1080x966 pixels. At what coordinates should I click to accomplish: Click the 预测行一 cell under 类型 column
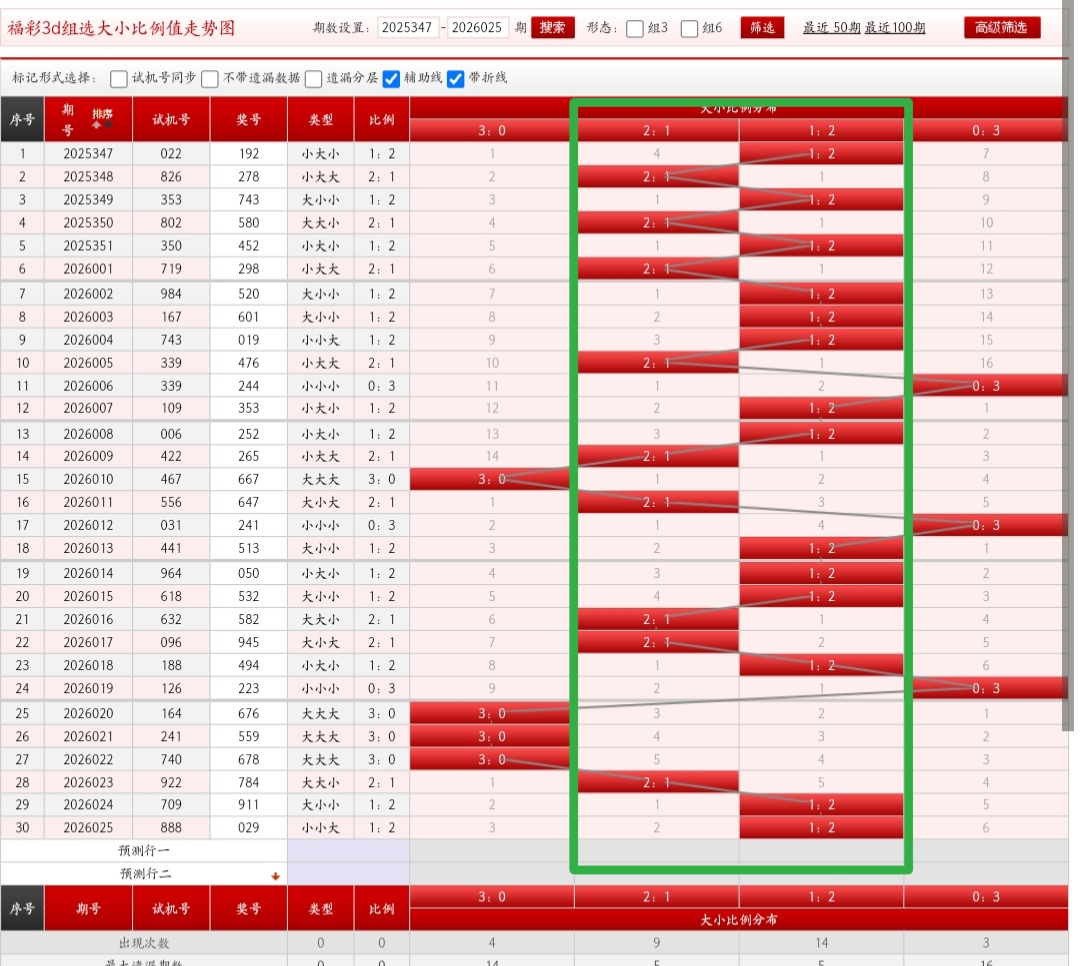coord(320,851)
